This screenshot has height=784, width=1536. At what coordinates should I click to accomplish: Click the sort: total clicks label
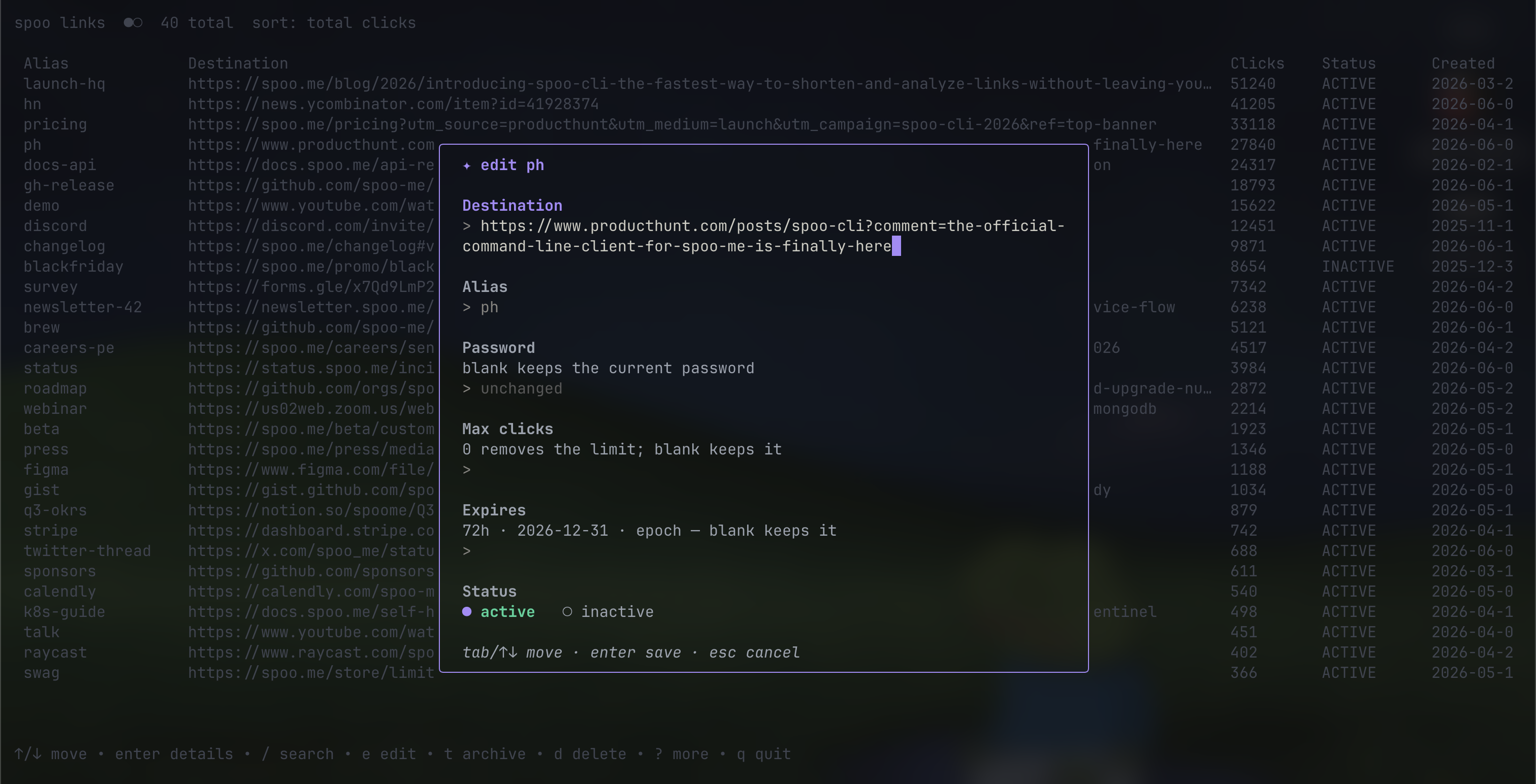point(334,23)
